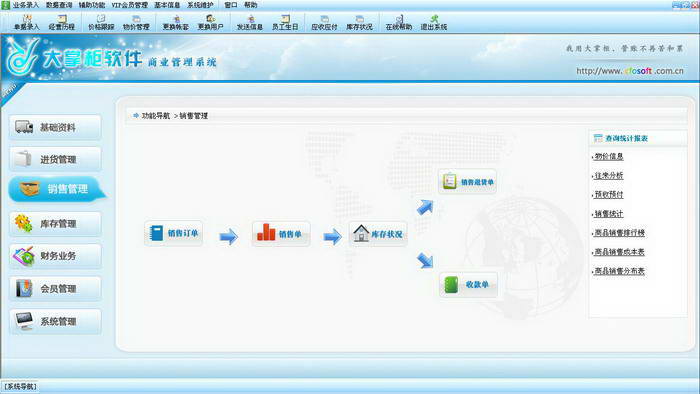This screenshot has width=700, height=394.
Task: Open the 基本信息 menu
Action: click(x=167, y=5)
